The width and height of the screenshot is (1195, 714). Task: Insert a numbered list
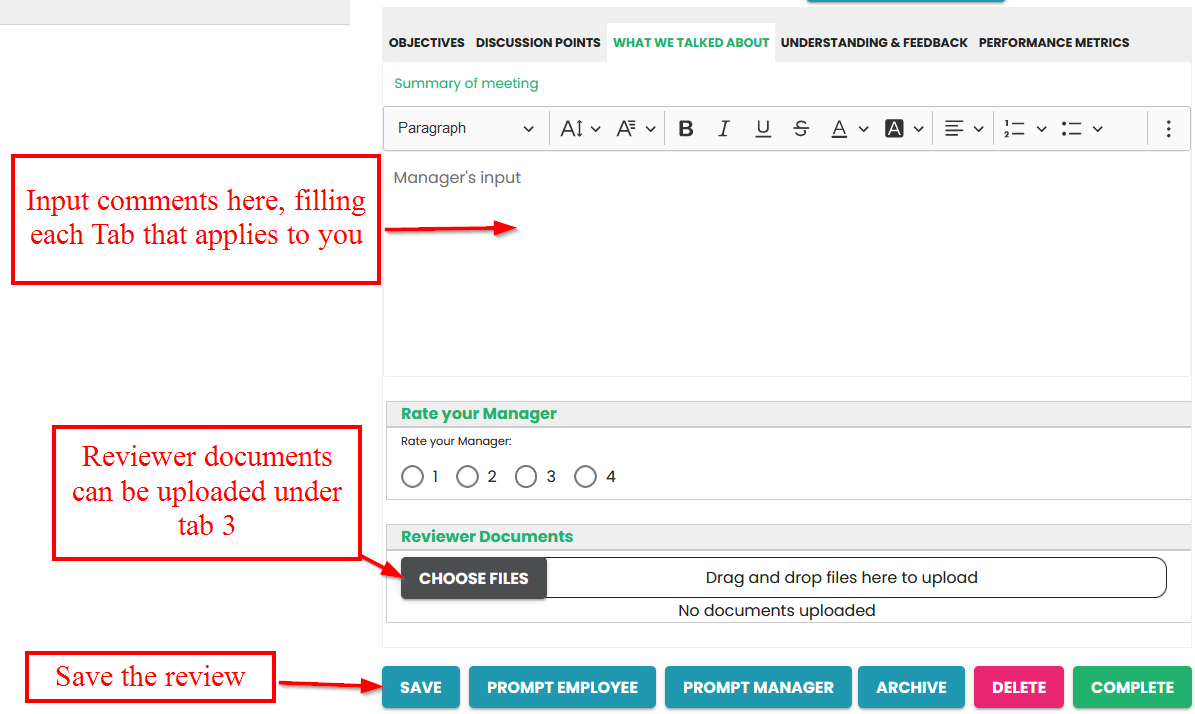tap(1015, 129)
